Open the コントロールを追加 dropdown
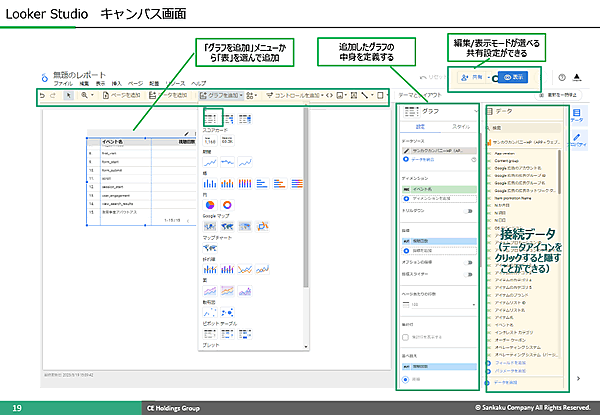This screenshot has height=415, width=600. tap(301, 95)
